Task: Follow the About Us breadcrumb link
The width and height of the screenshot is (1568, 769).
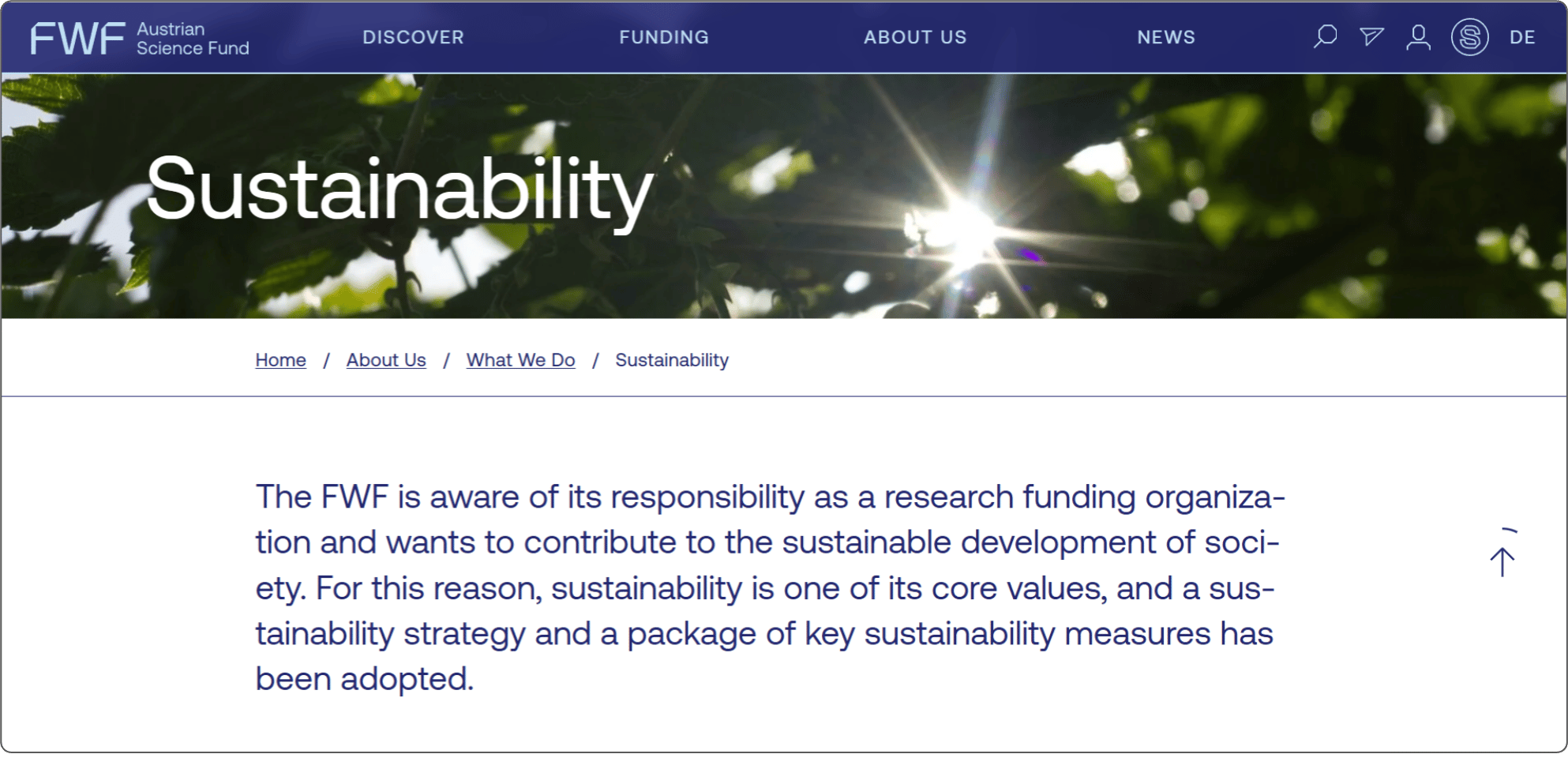Action: tap(386, 360)
